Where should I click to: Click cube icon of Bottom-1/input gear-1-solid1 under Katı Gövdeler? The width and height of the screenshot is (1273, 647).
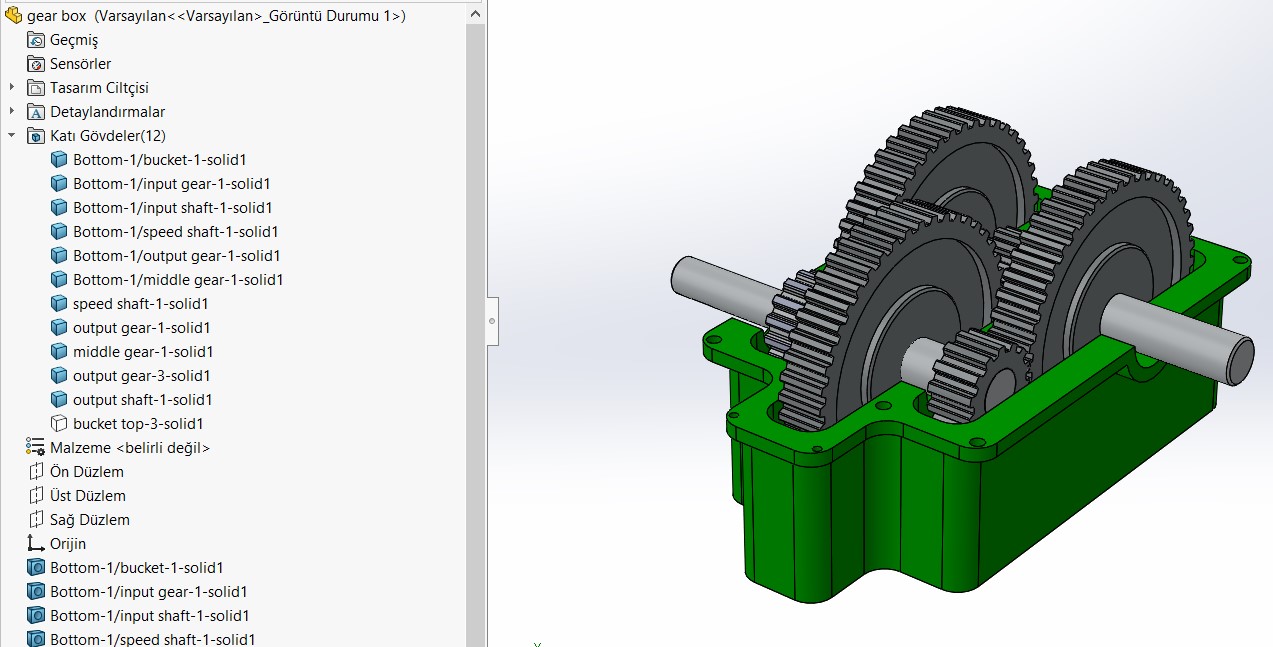59,184
